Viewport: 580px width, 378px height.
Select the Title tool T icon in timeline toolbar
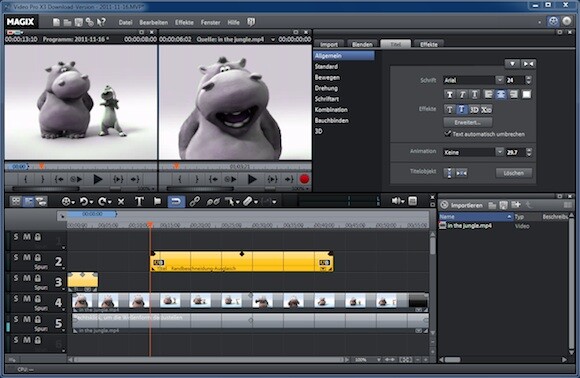[139, 202]
